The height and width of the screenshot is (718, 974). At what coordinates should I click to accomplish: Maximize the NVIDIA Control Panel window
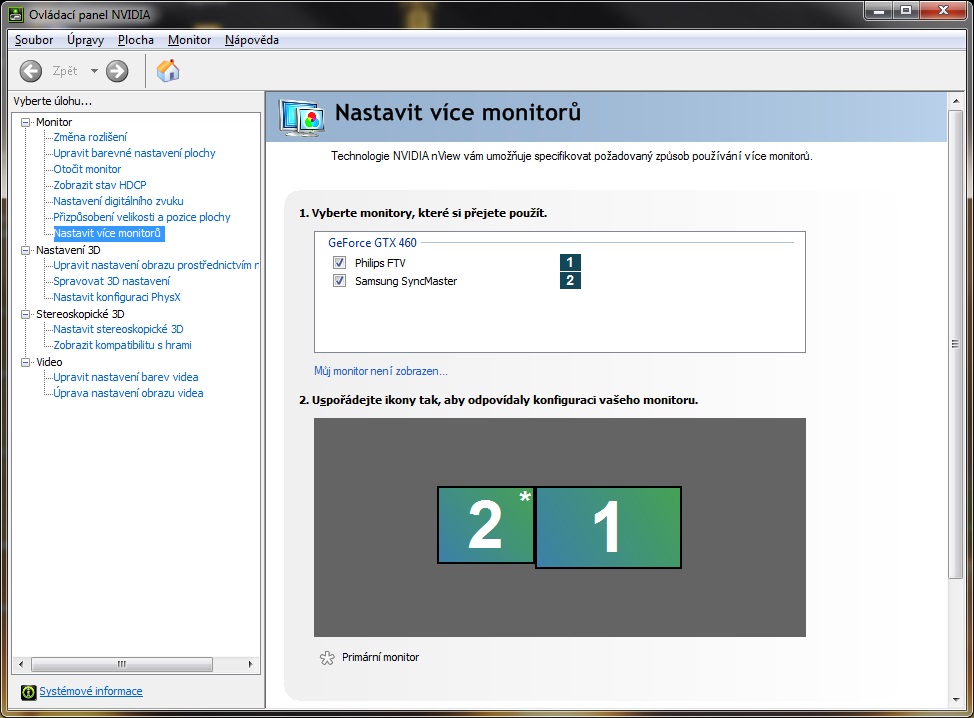click(x=906, y=11)
